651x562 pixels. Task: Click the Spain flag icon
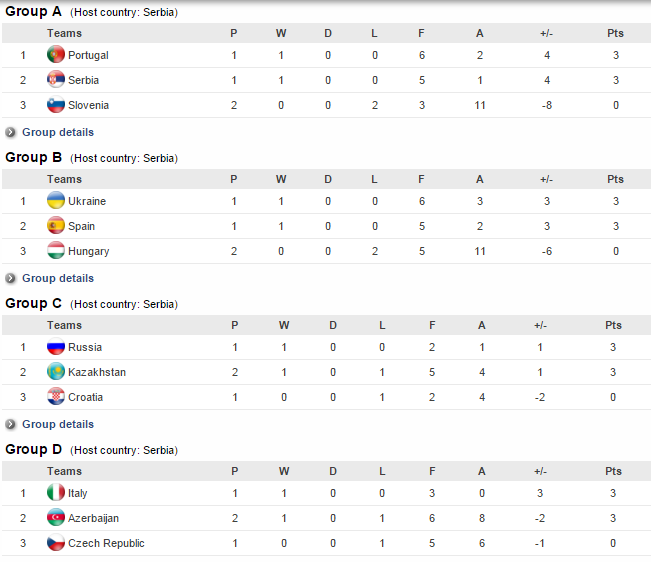[56, 226]
